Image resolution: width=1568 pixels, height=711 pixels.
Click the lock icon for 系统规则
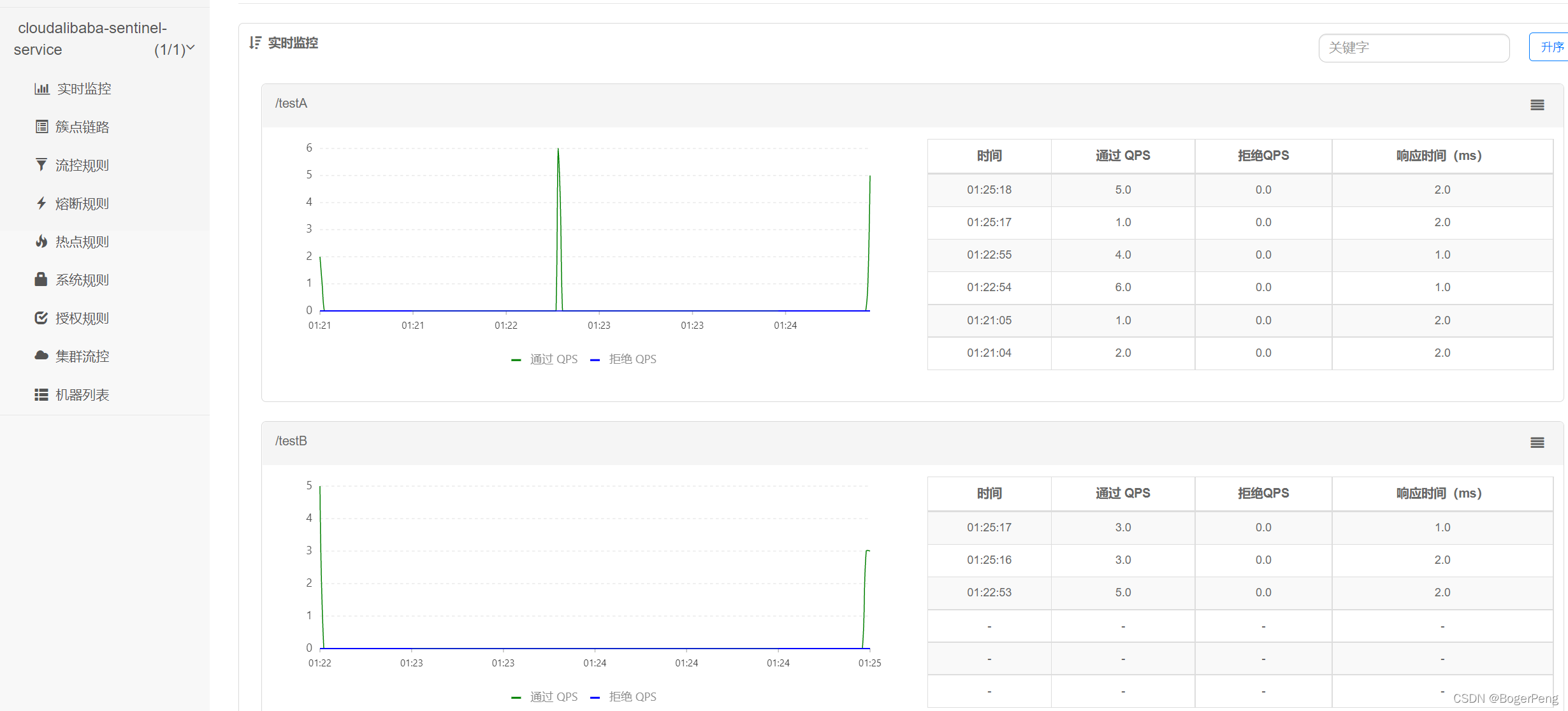point(41,280)
